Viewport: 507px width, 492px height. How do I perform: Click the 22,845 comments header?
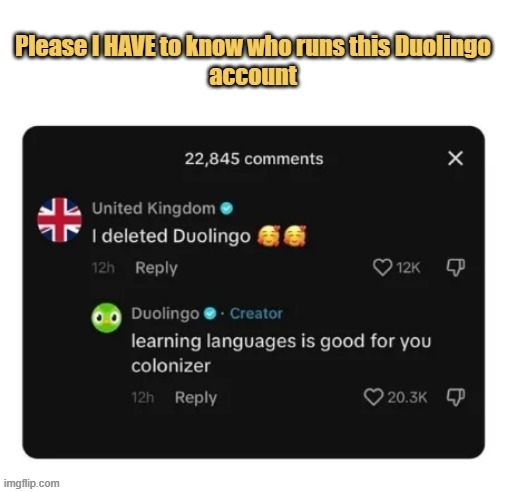tap(254, 159)
